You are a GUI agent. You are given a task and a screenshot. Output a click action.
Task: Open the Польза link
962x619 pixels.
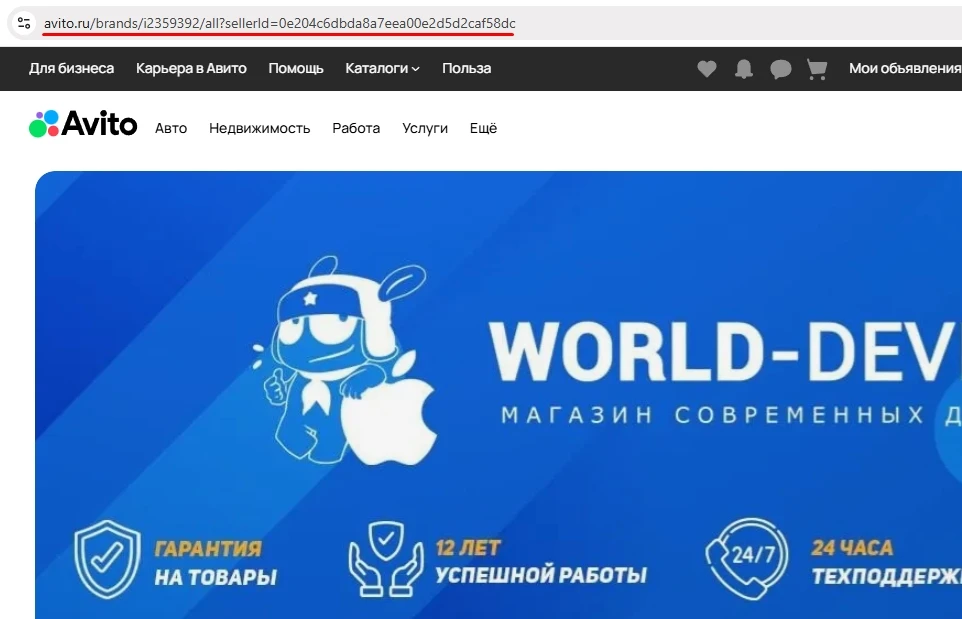coord(466,68)
